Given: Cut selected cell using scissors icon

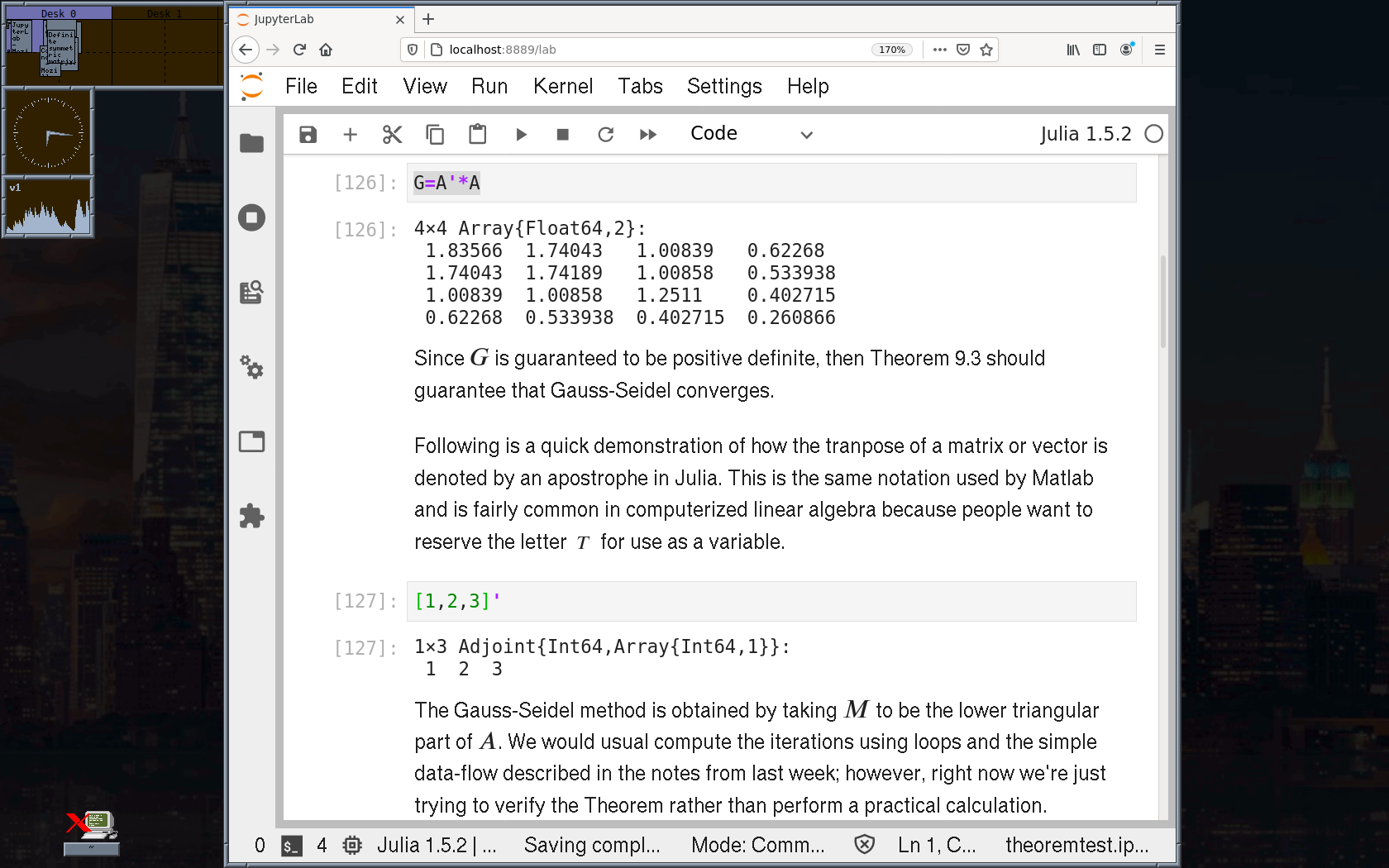Looking at the screenshot, I should click(x=392, y=135).
